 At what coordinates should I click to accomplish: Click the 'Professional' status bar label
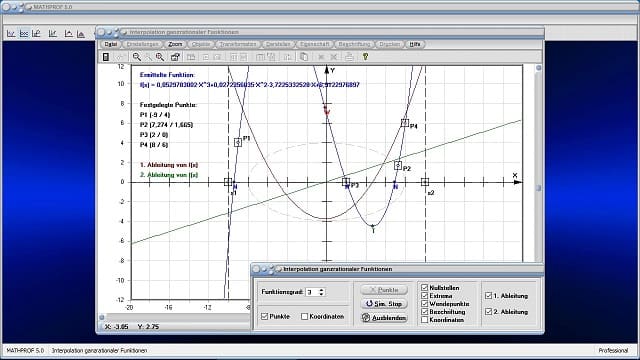613,350
